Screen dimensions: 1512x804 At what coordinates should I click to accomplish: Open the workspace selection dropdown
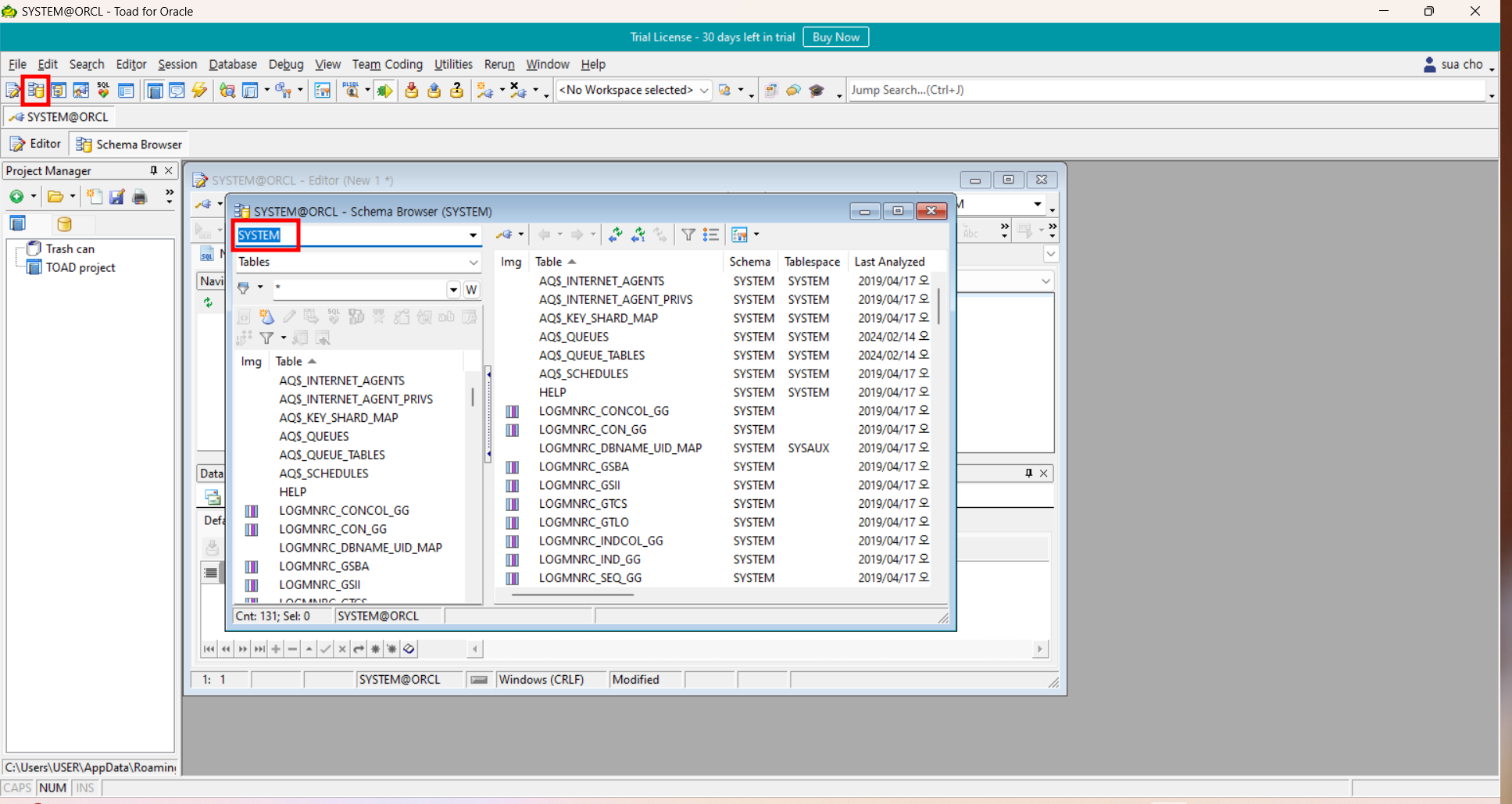(703, 91)
